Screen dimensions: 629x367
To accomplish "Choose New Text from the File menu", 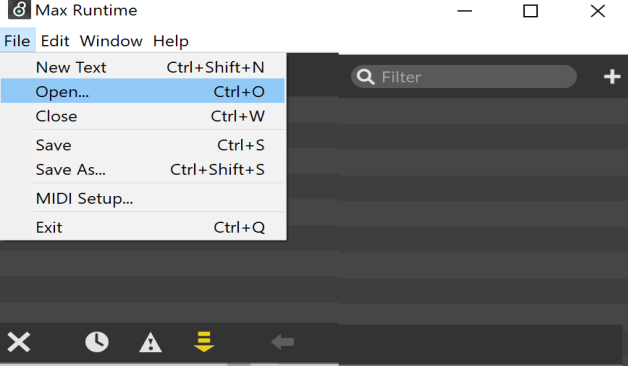I will 143,67.
